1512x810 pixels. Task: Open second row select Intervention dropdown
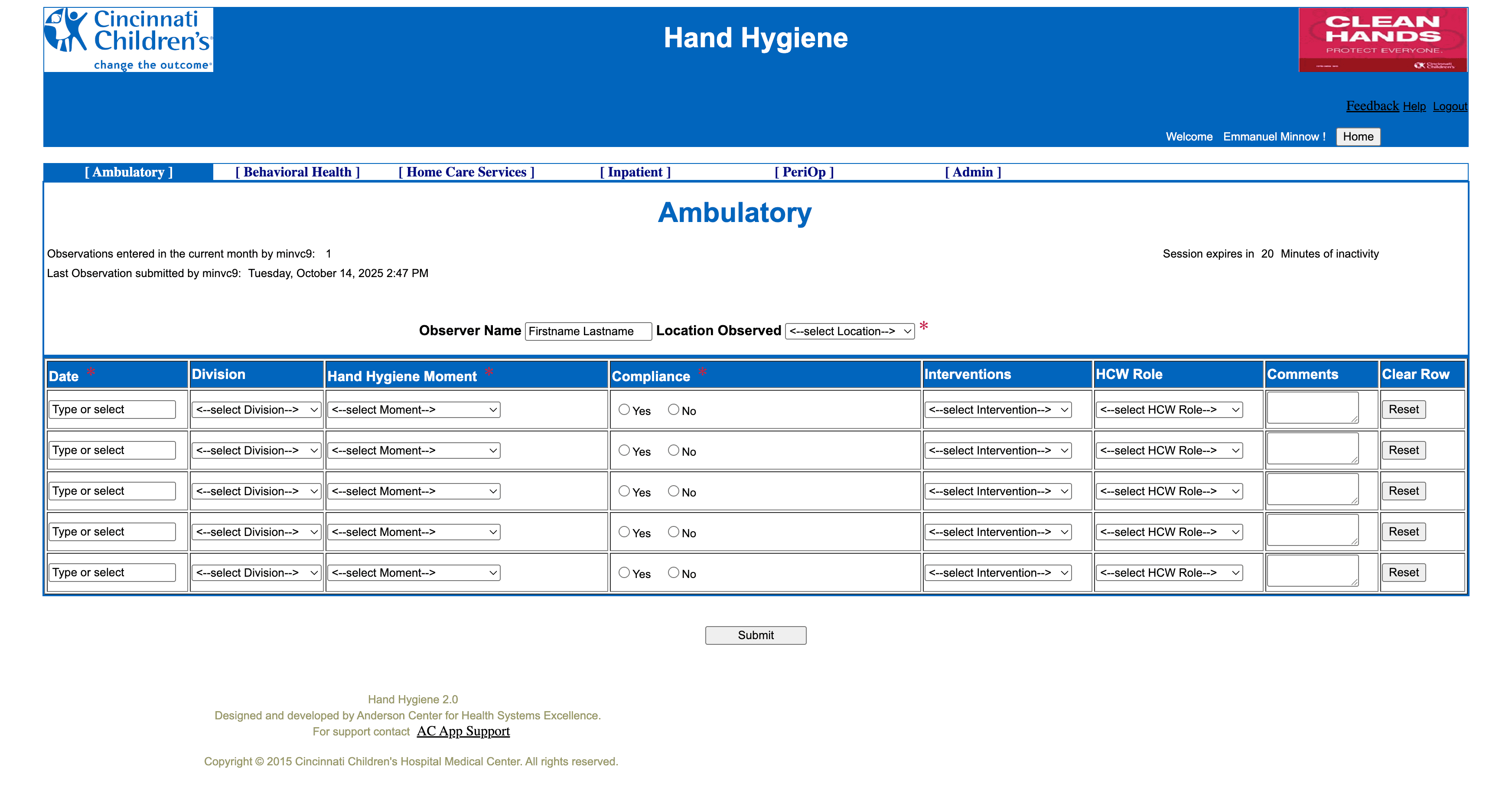(x=998, y=451)
